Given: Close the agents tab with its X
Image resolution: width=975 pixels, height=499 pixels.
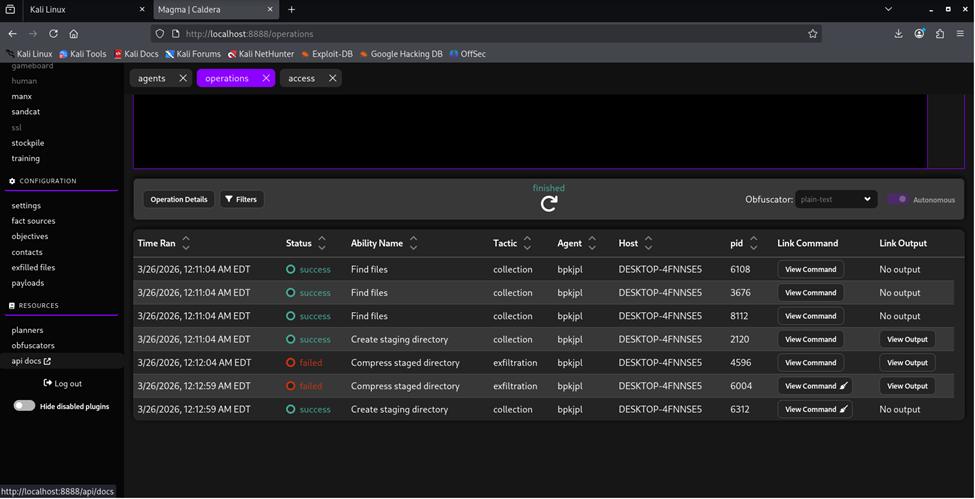Looking at the screenshot, I should [x=182, y=78].
